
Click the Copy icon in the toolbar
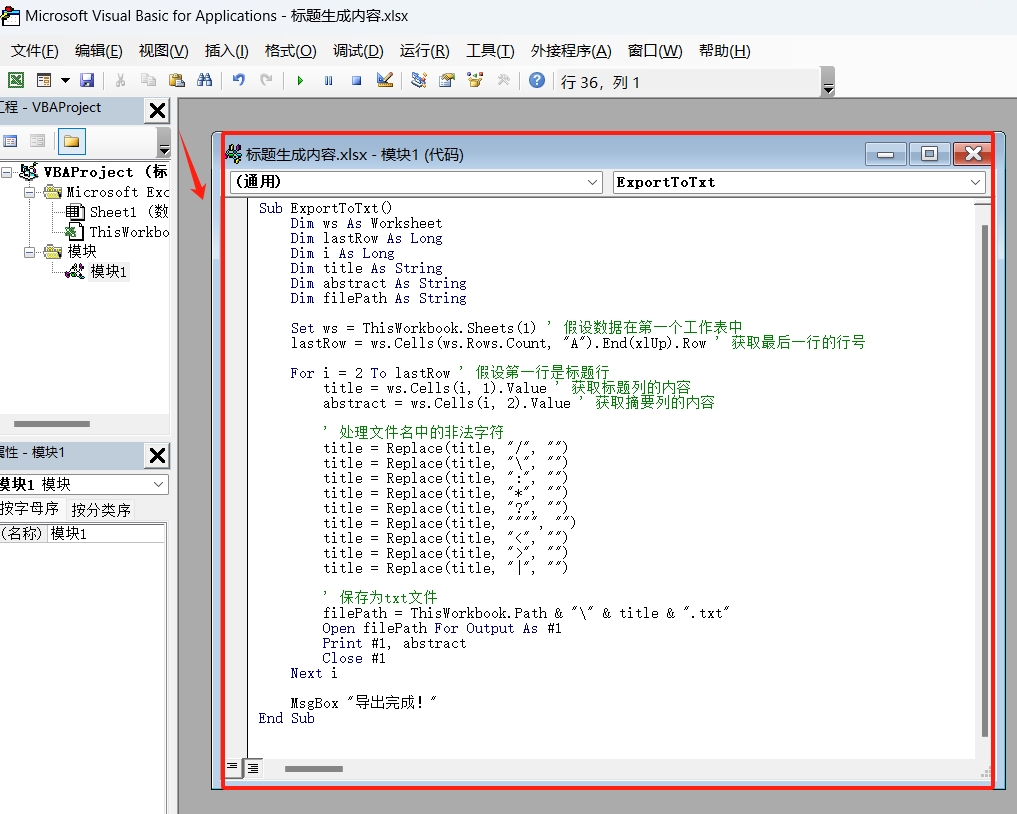[149, 80]
